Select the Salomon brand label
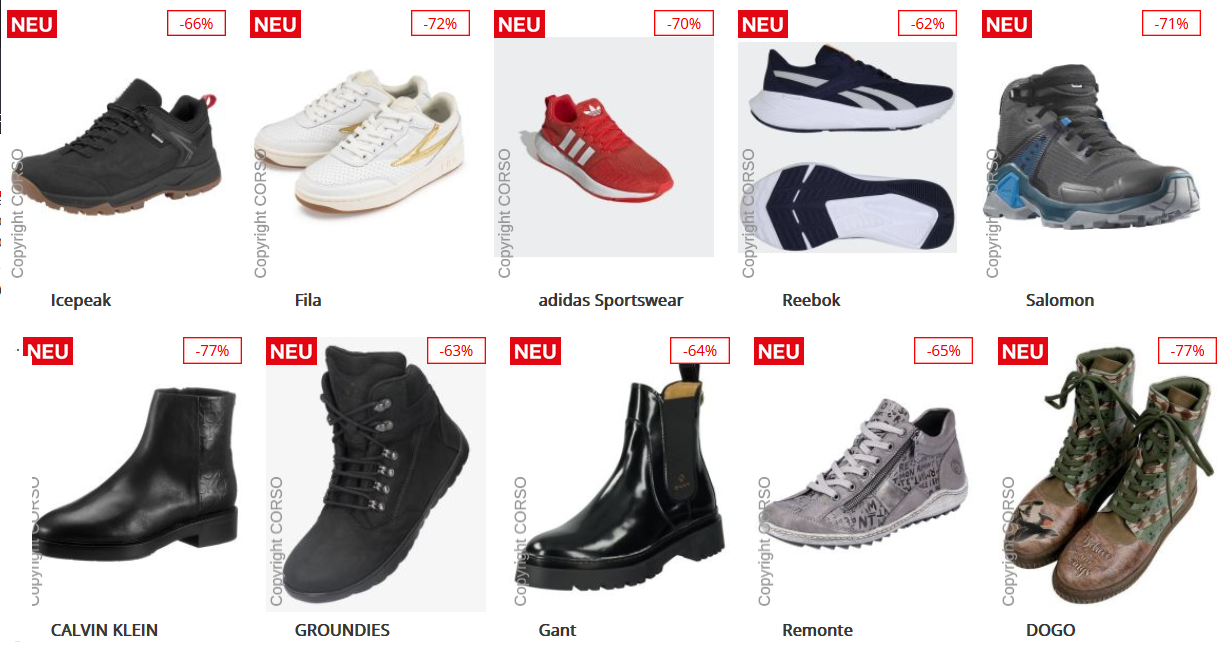Image resolution: width=1220 pixels, height=655 pixels. click(1060, 300)
